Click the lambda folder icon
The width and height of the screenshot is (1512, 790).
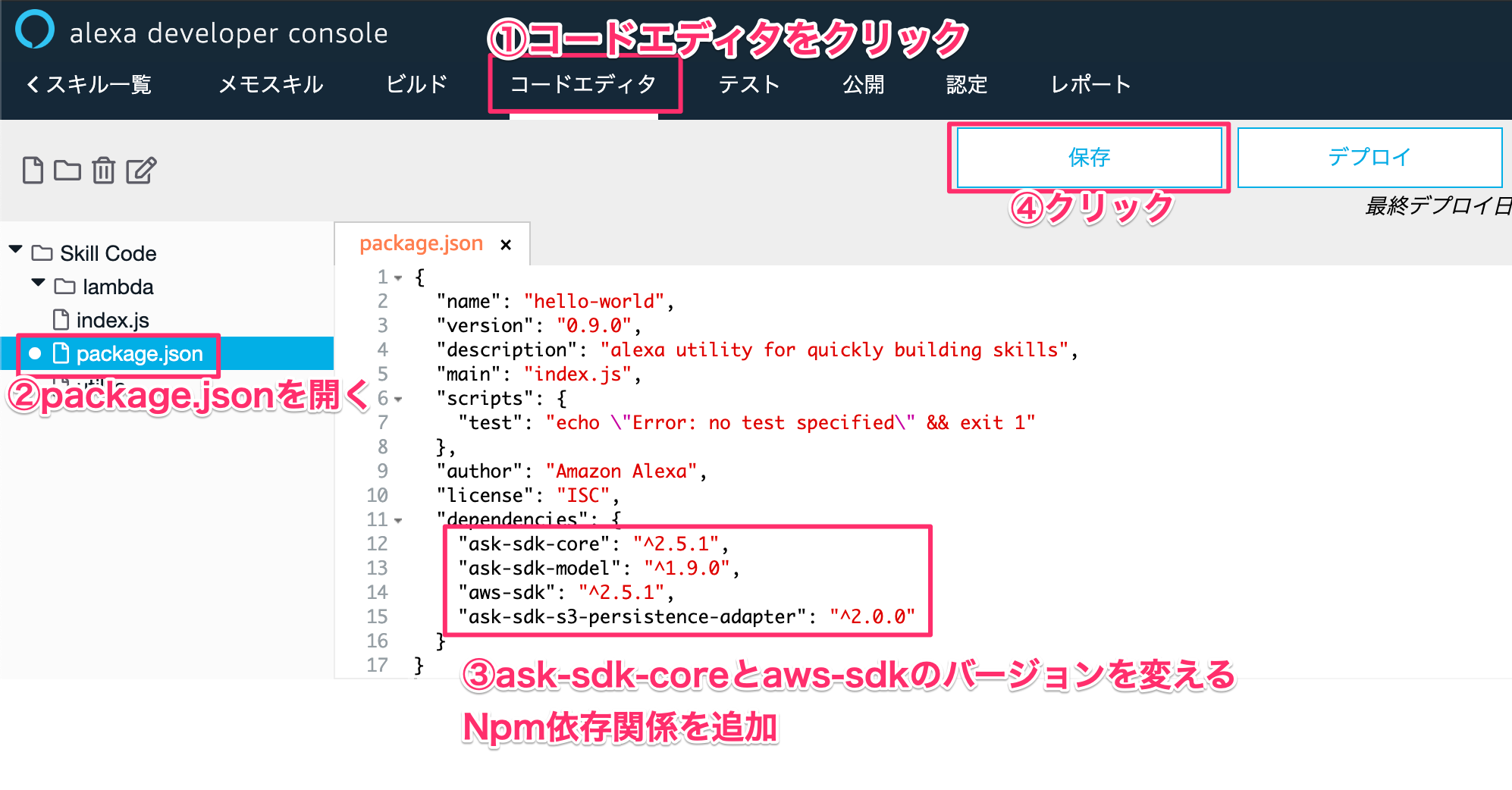point(64,287)
